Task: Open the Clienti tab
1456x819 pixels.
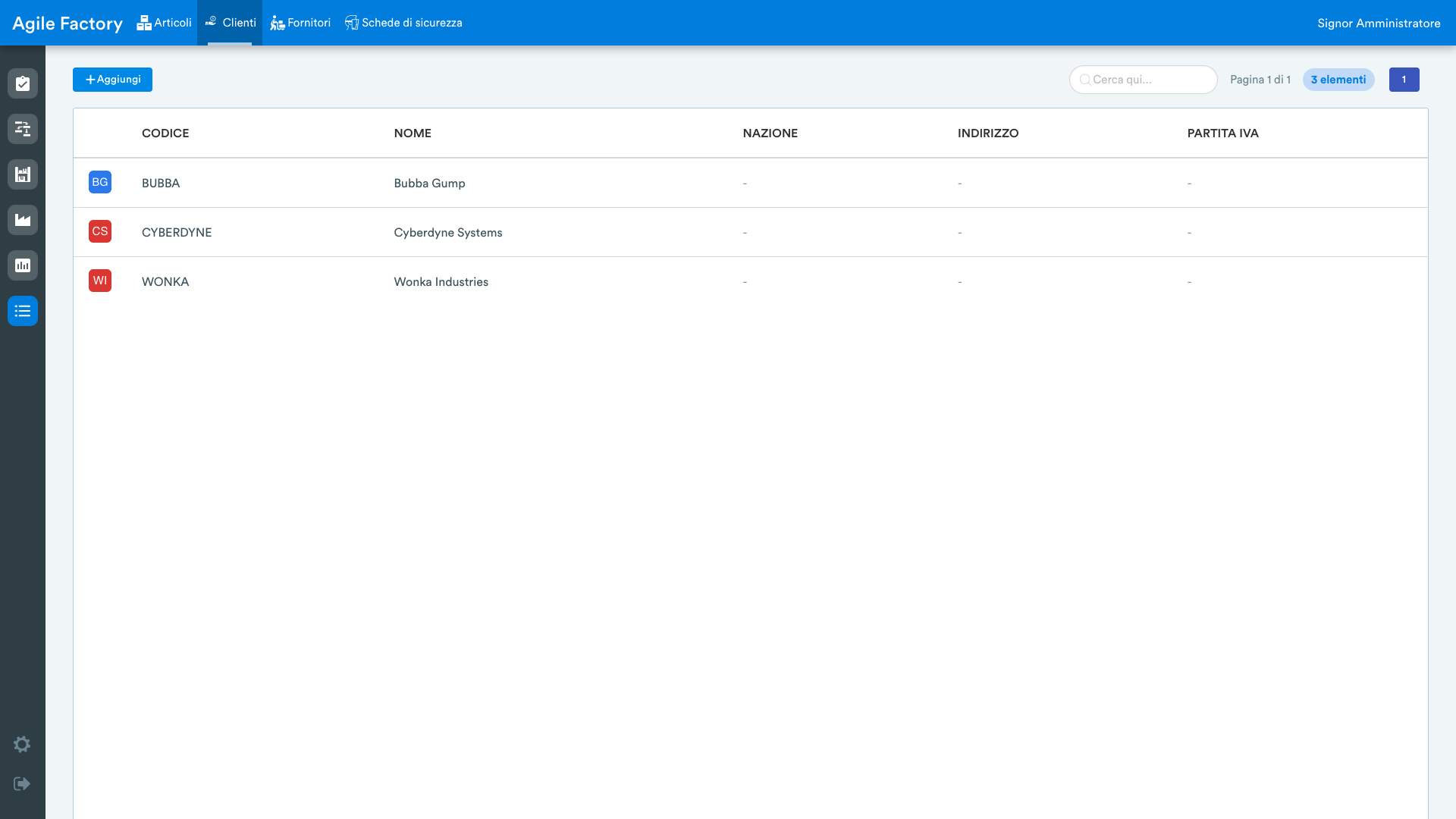Action: click(x=230, y=23)
